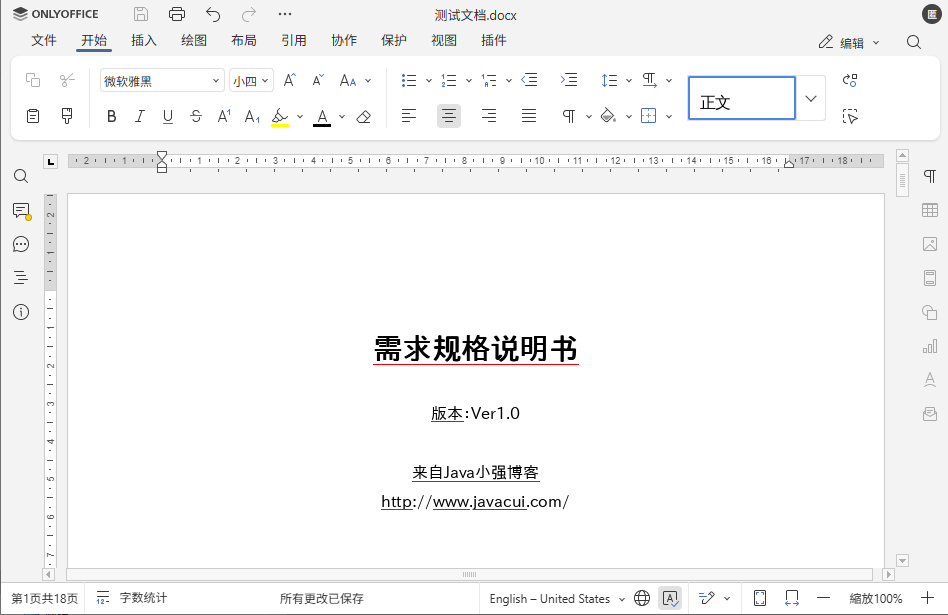The width and height of the screenshot is (948, 615).
Task: Open the Image settings panel
Action: tap(929, 242)
